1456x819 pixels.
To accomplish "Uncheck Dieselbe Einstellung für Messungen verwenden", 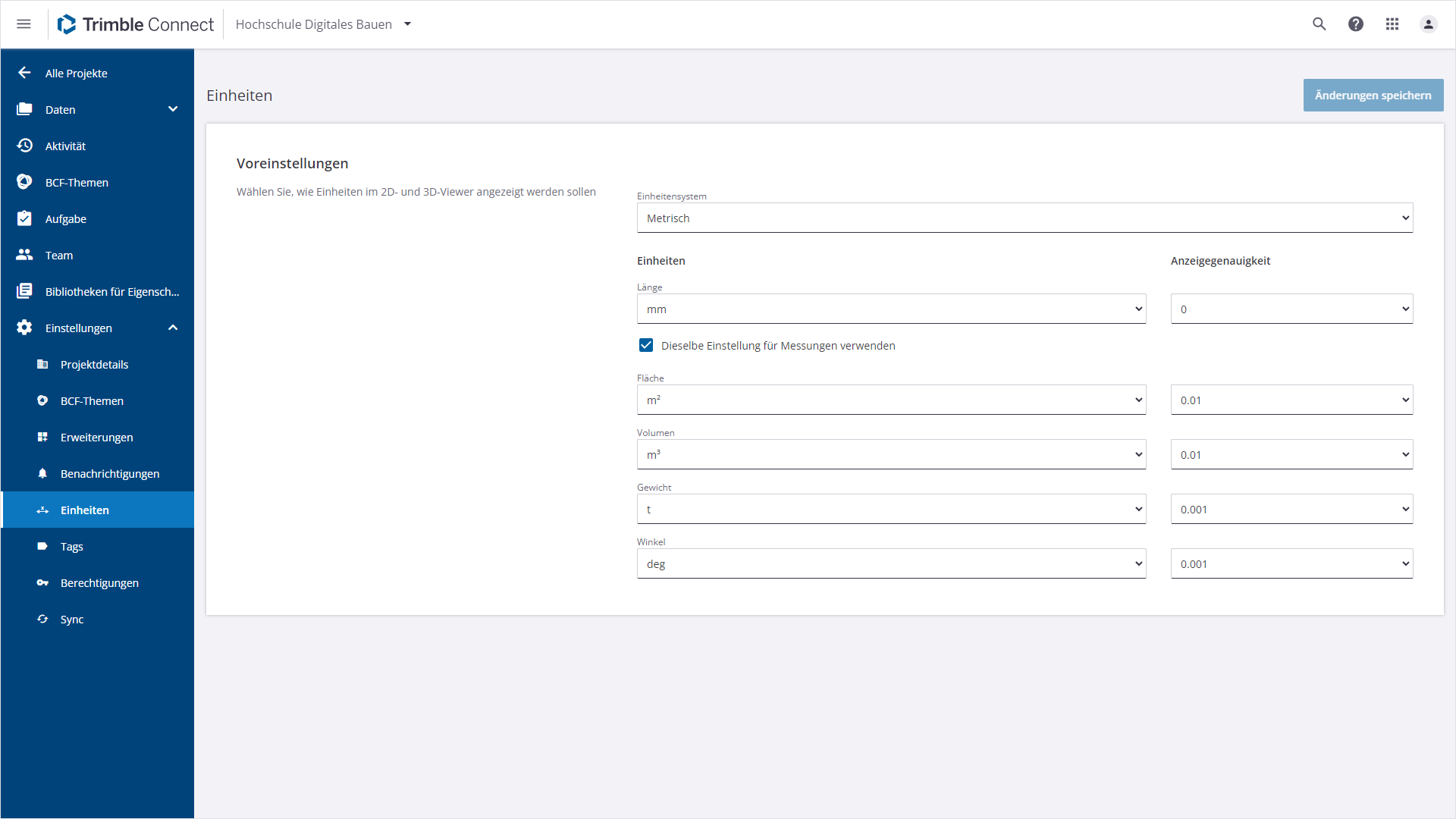I will click(x=646, y=346).
